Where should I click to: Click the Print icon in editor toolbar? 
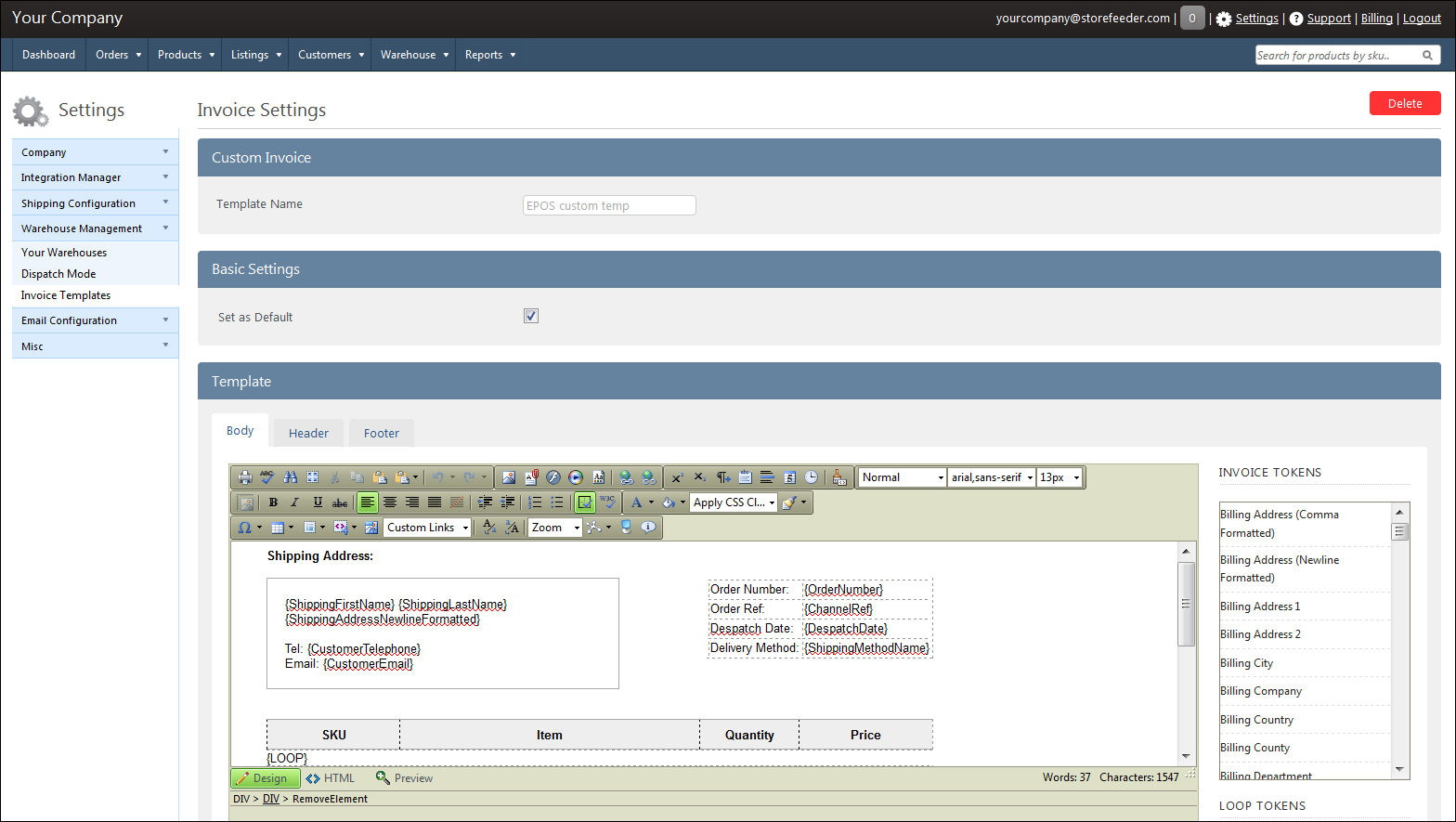click(245, 477)
